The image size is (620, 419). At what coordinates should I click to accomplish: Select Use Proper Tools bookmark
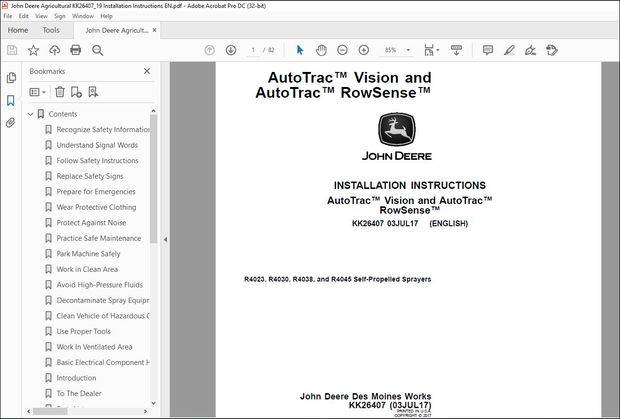[83, 331]
